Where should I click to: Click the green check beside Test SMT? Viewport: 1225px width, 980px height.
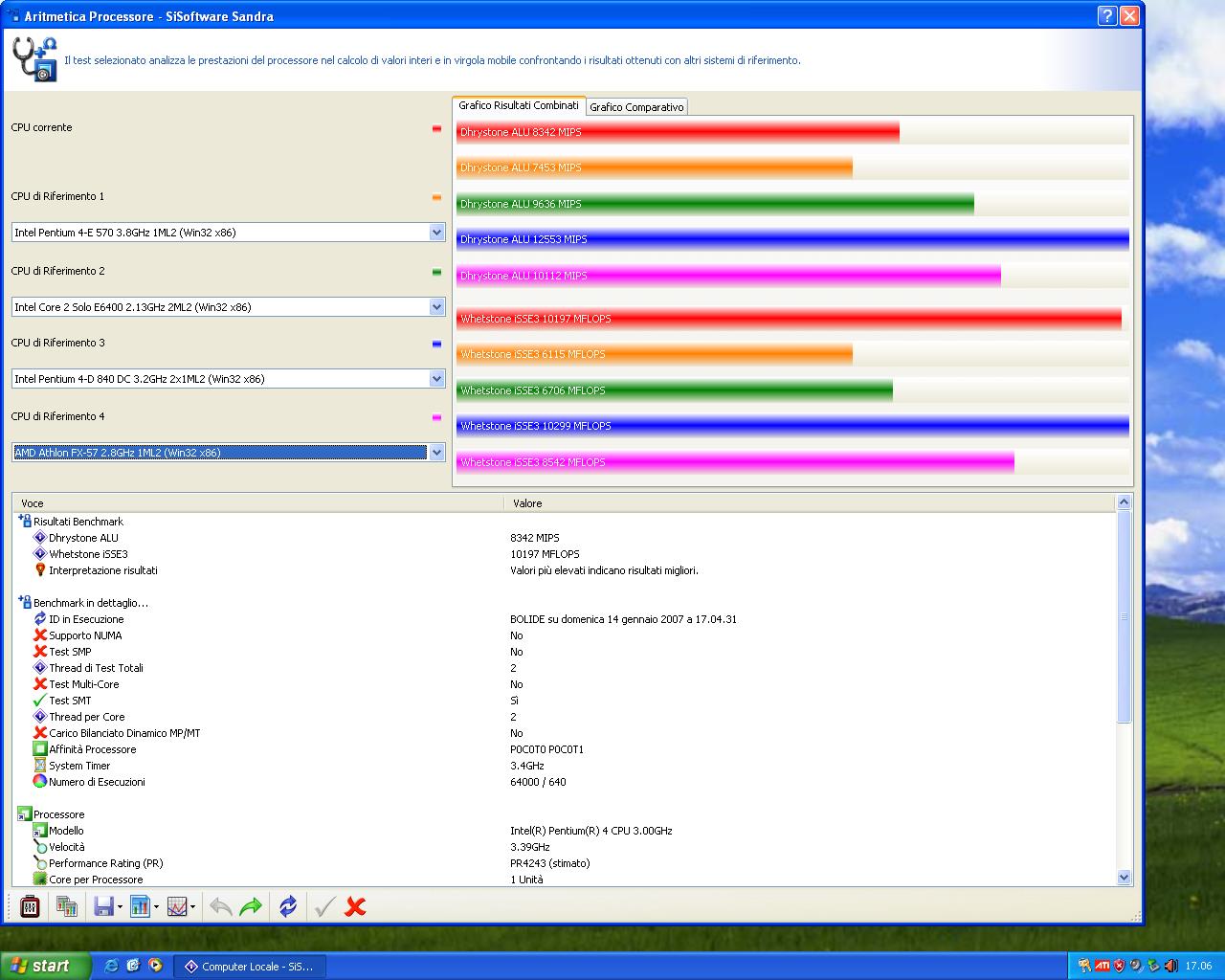point(40,701)
